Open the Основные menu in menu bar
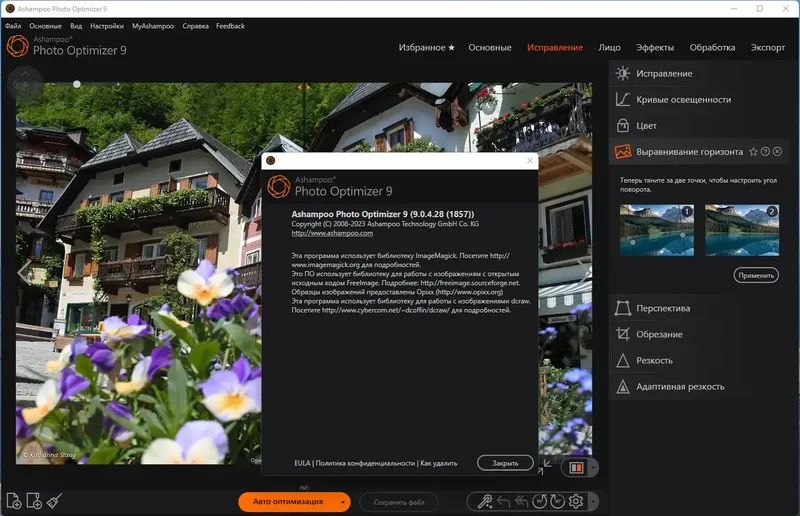 click(x=45, y=26)
